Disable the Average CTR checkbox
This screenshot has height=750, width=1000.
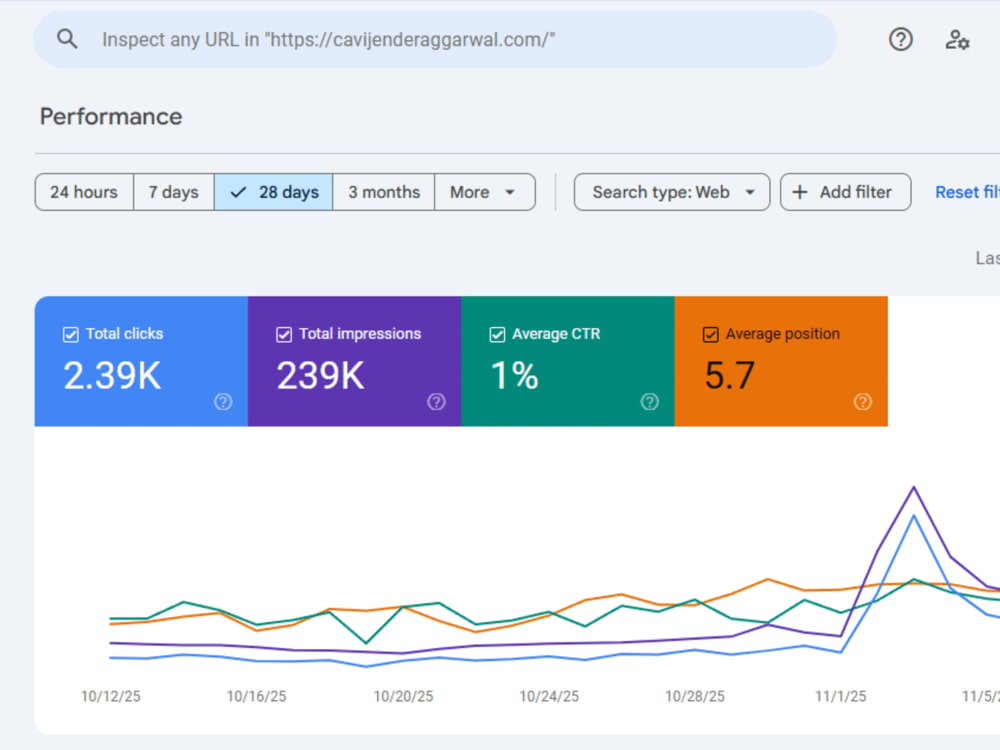[497, 334]
